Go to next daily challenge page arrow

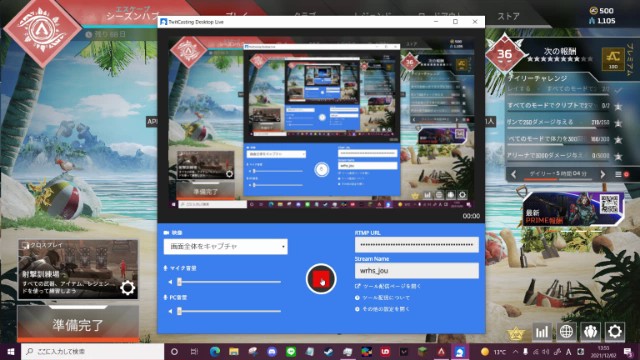click(603, 174)
